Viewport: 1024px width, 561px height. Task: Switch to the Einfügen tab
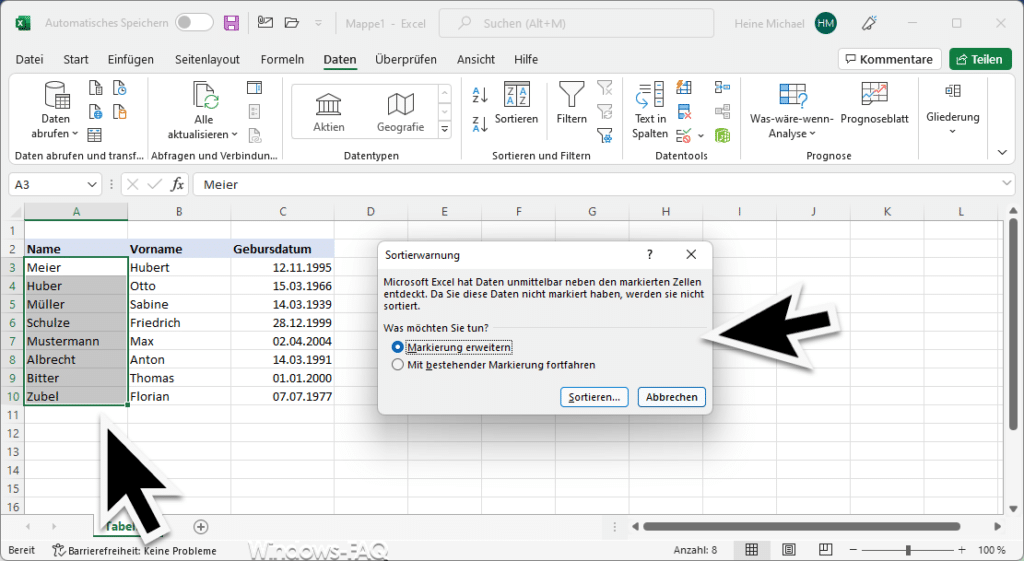click(x=131, y=59)
